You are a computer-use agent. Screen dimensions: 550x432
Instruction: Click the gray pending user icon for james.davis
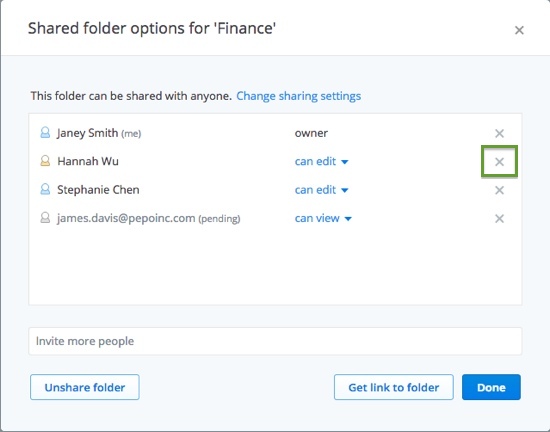click(45, 218)
